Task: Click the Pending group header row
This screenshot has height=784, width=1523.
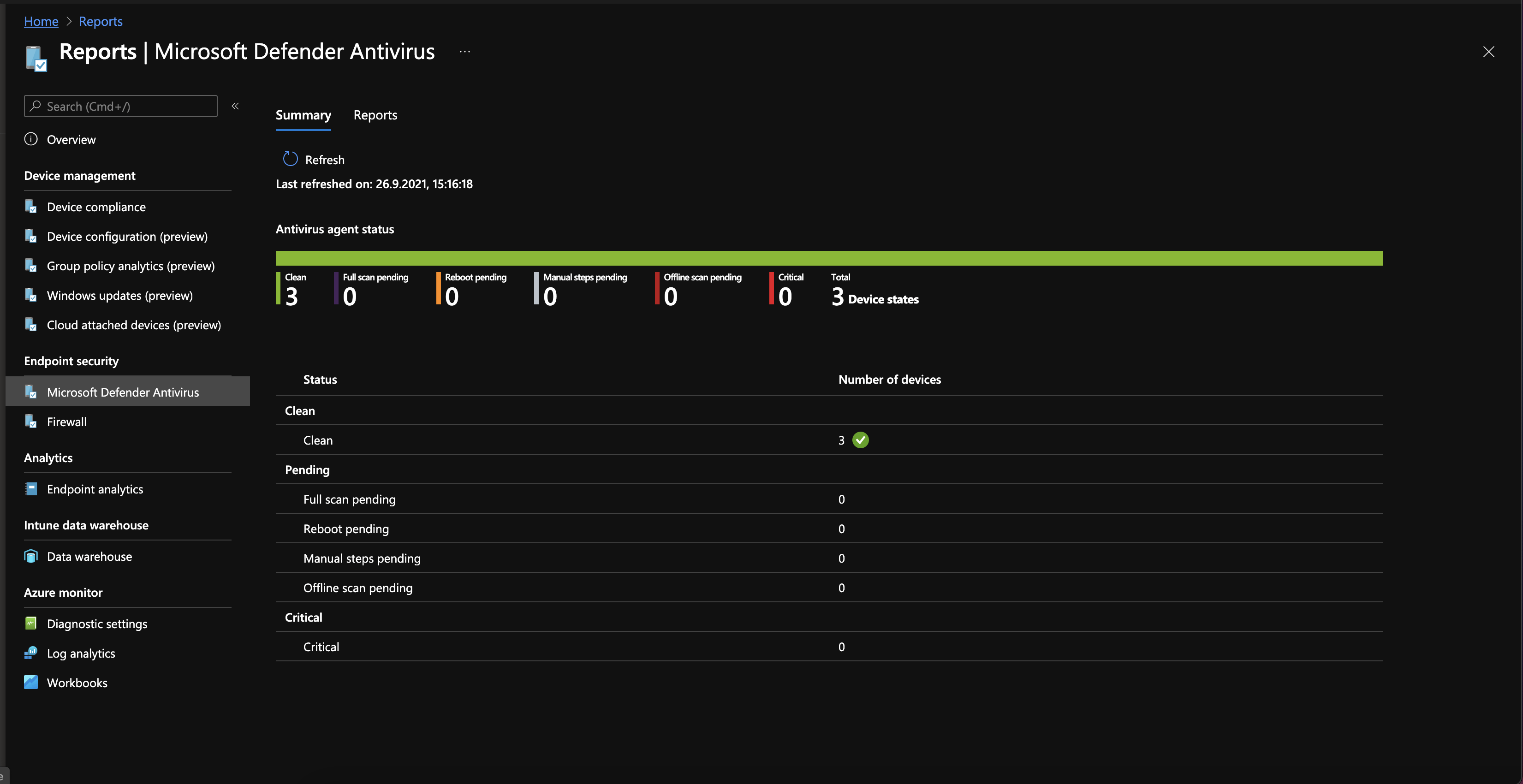Action: [829, 469]
